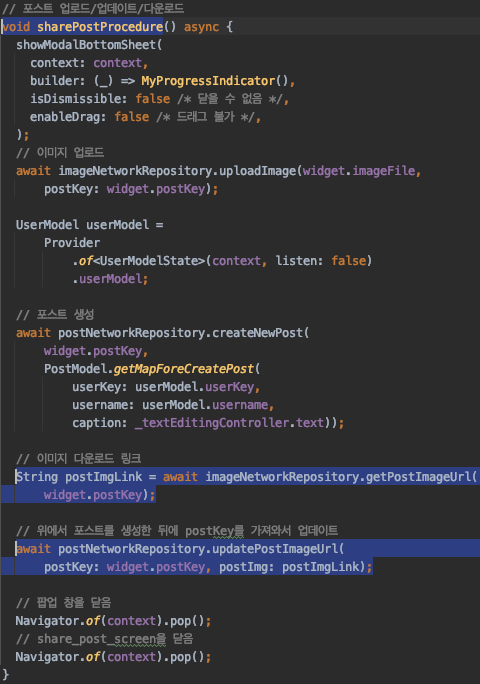Click updatePostImageUrl method call
Viewport: 480px width, 684px height.
tap(275, 549)
